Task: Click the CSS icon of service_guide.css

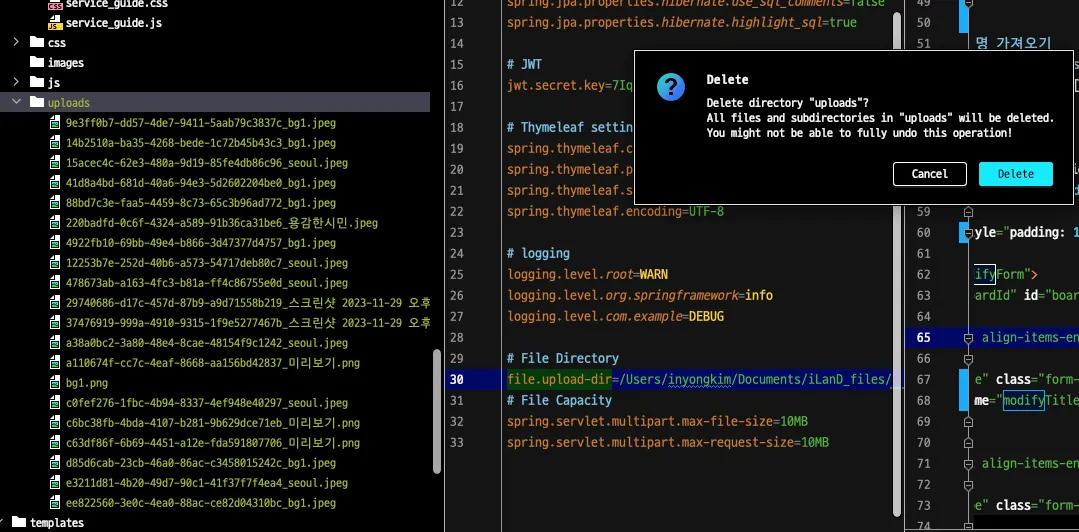Action: [55, 4]
